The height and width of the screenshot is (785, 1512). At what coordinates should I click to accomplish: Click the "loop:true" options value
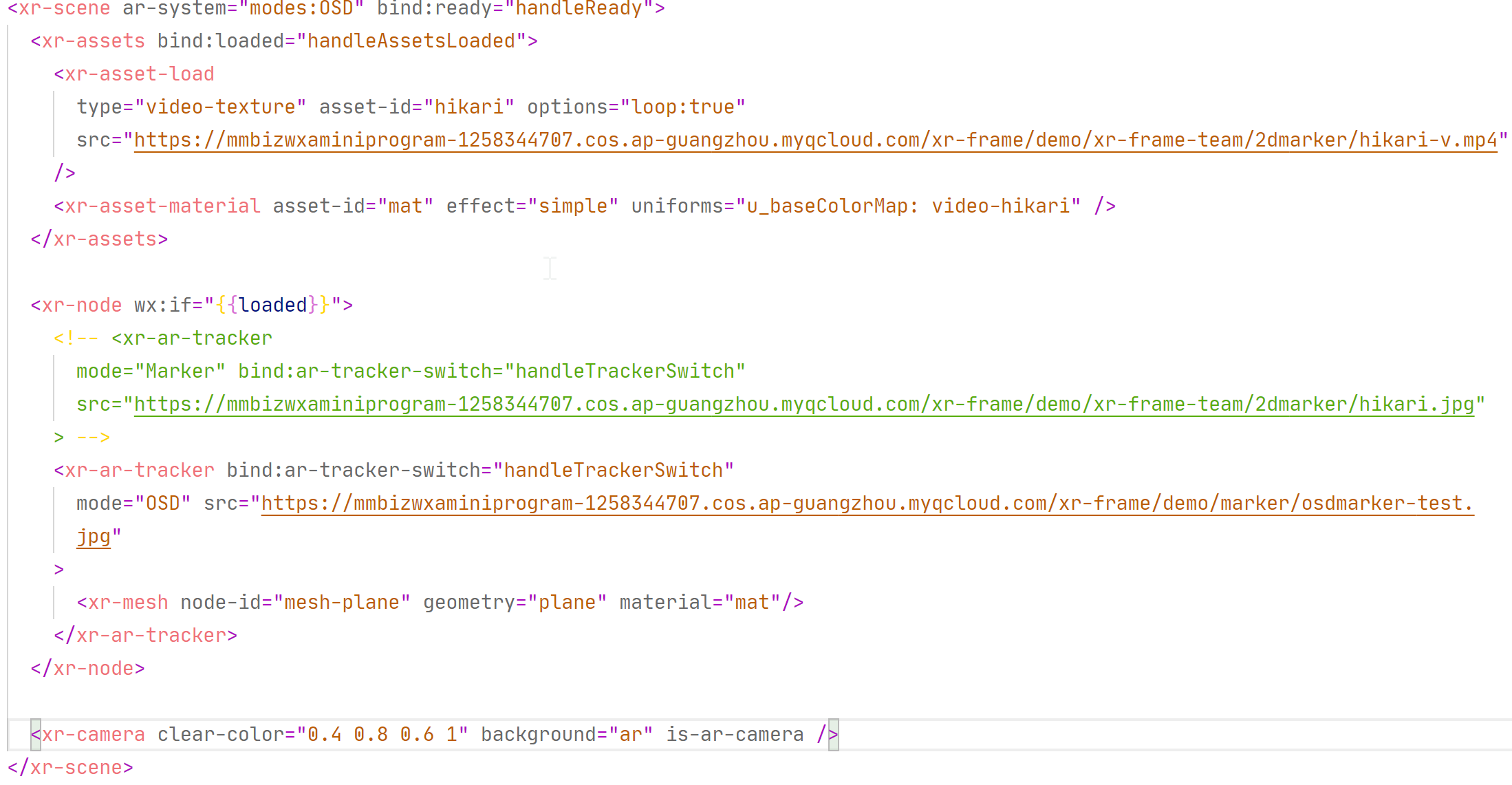point(682,107)
